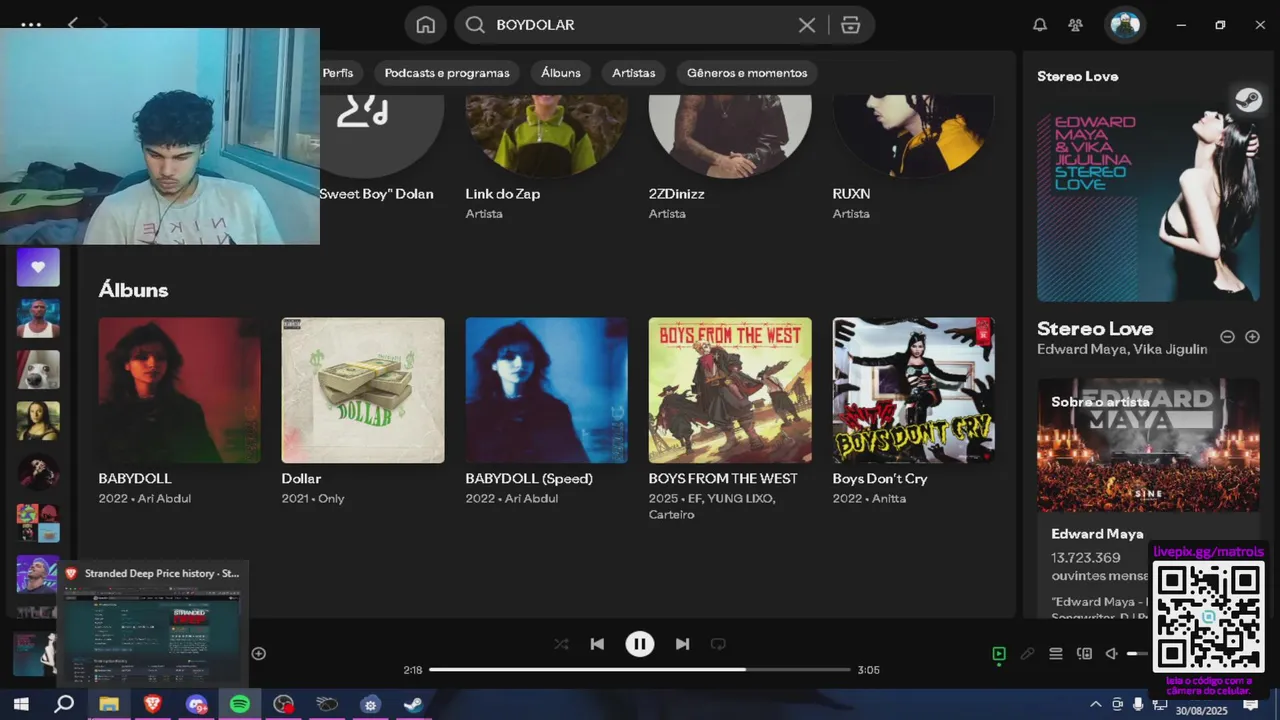
Task: Open the Steam overlay icon
Action: (1248, 100)
